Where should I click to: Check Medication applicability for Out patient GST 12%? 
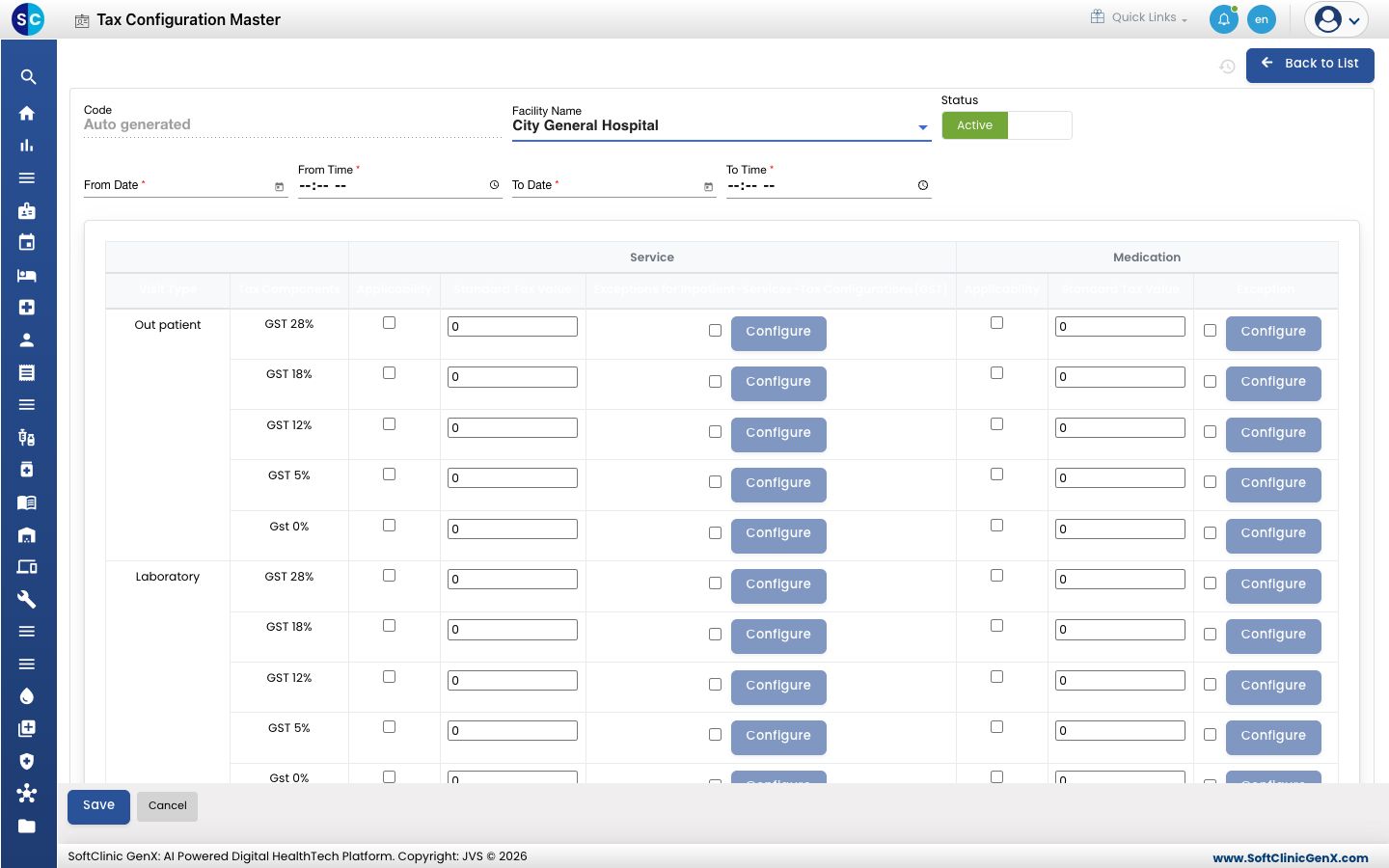pyautogui.click(x=997, y=424)
